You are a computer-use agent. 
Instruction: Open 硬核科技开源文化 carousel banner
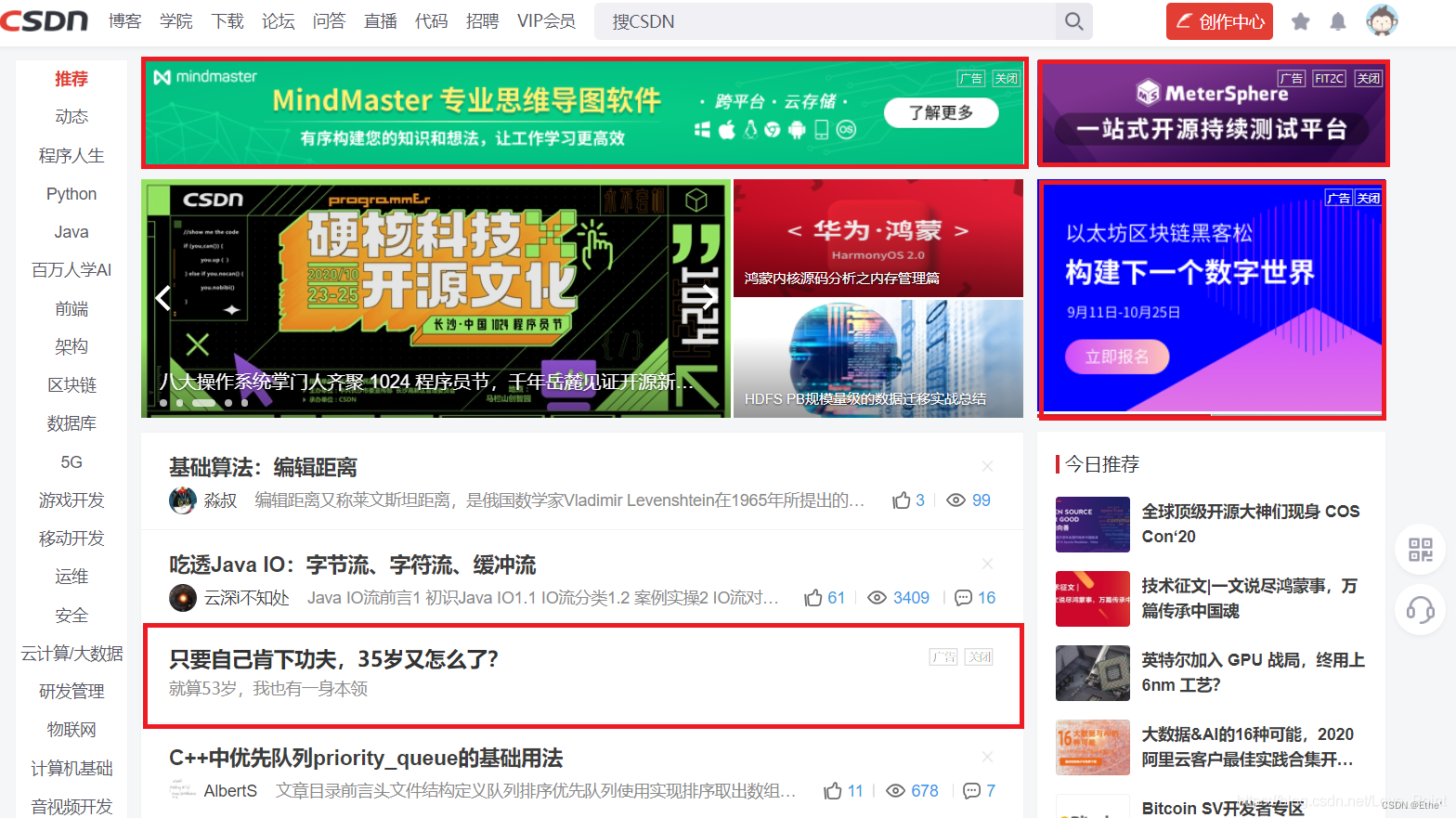click(435, 298)
